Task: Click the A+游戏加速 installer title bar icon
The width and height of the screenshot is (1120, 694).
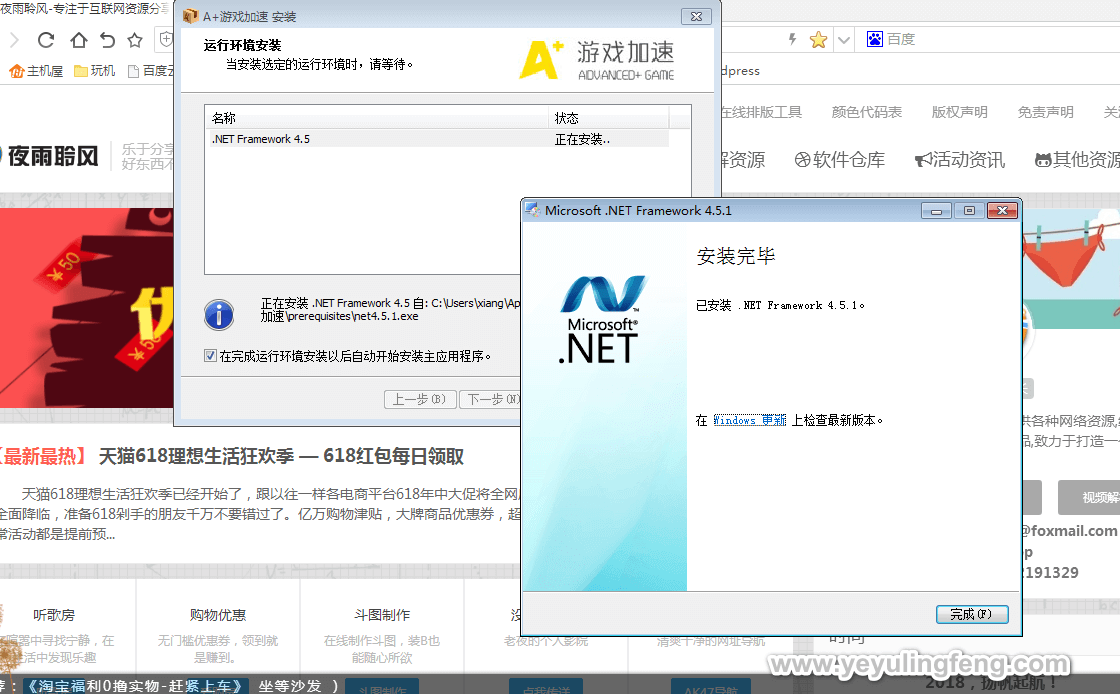Action: tap(191, 16)
